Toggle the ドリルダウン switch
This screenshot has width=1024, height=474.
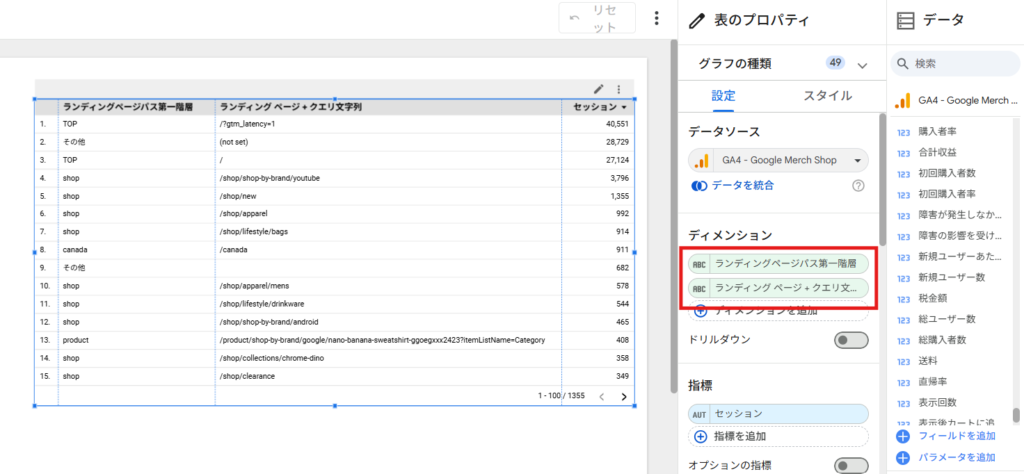click(851, 340)
